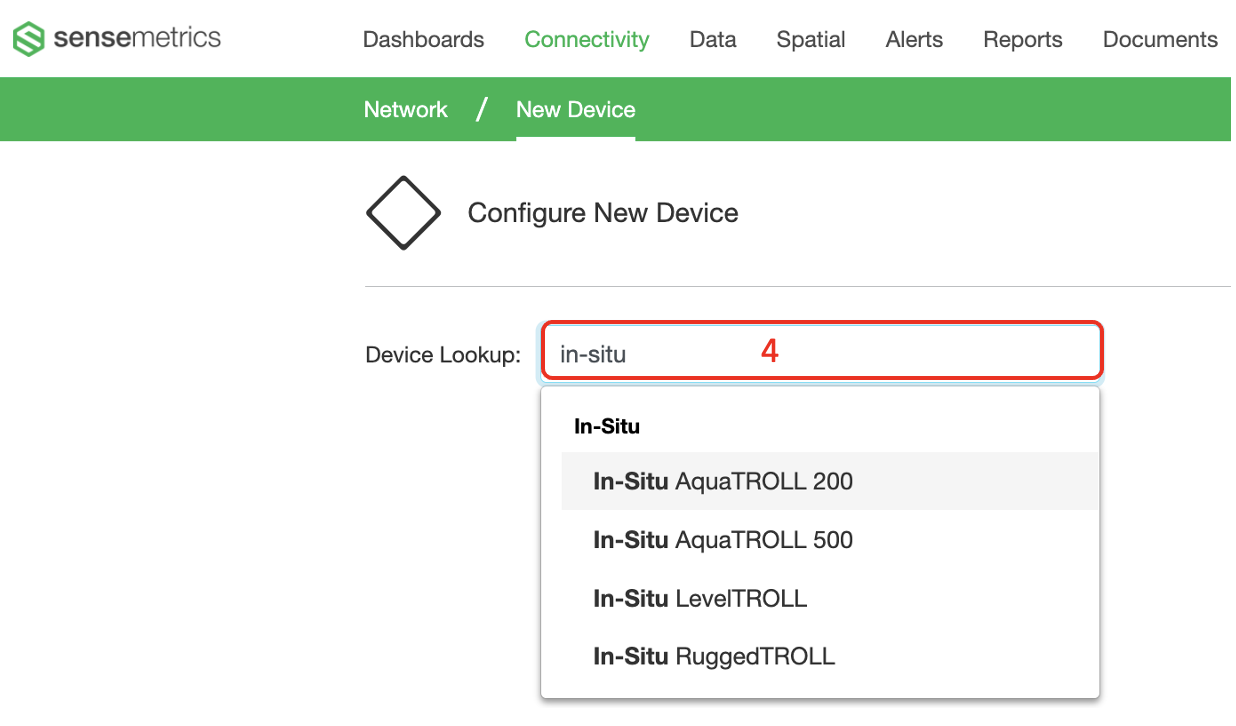The image size is (1236, 726).
Task: Click the sensemetrics logo
Action: 117,39
